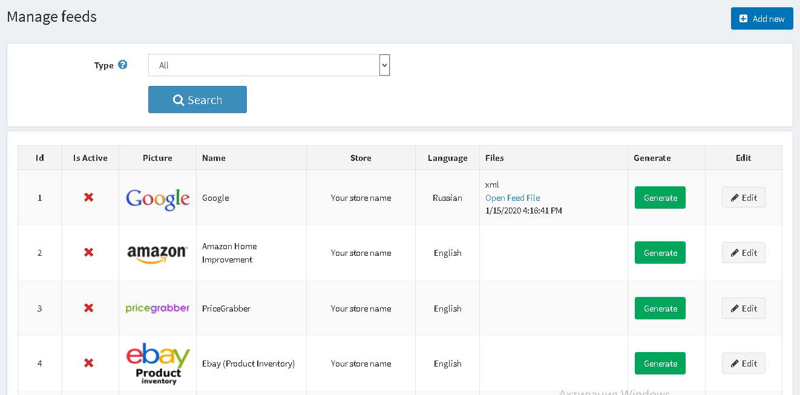Click the Is Active column header
800x395 pixels.
90,158
